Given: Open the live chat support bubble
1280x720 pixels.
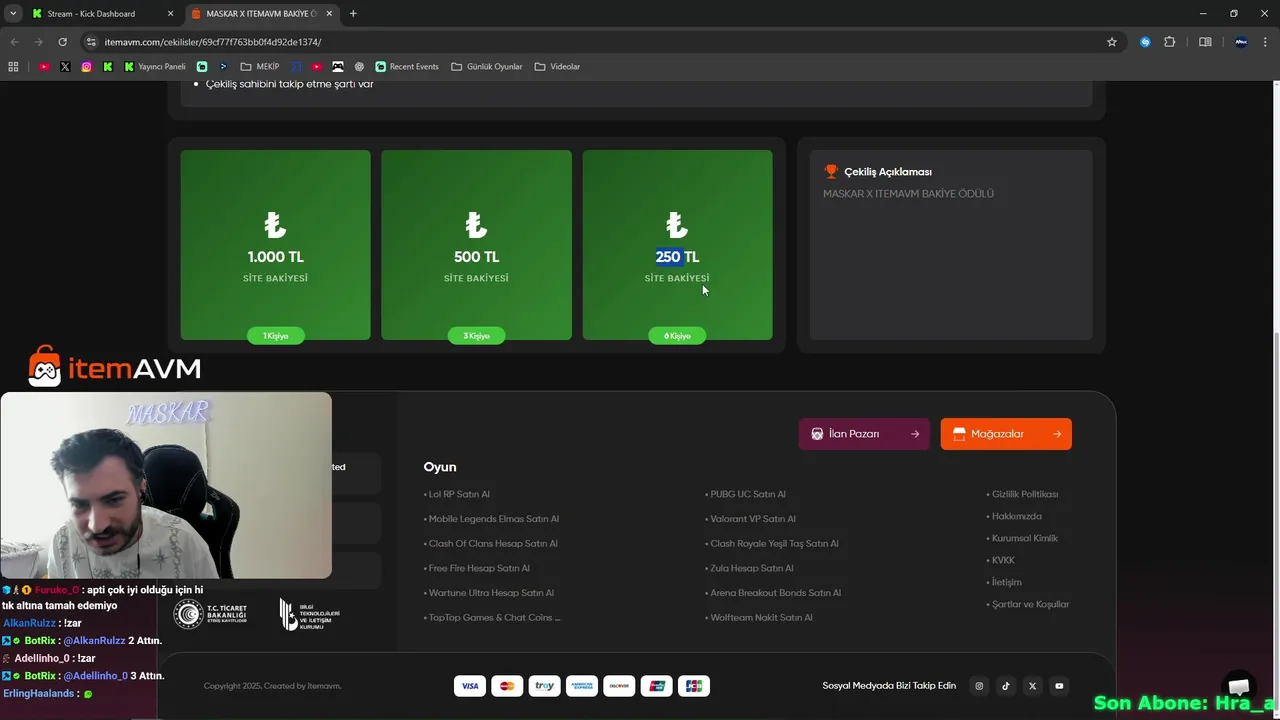Looking at the screenshot, I should coord(1239,686).
